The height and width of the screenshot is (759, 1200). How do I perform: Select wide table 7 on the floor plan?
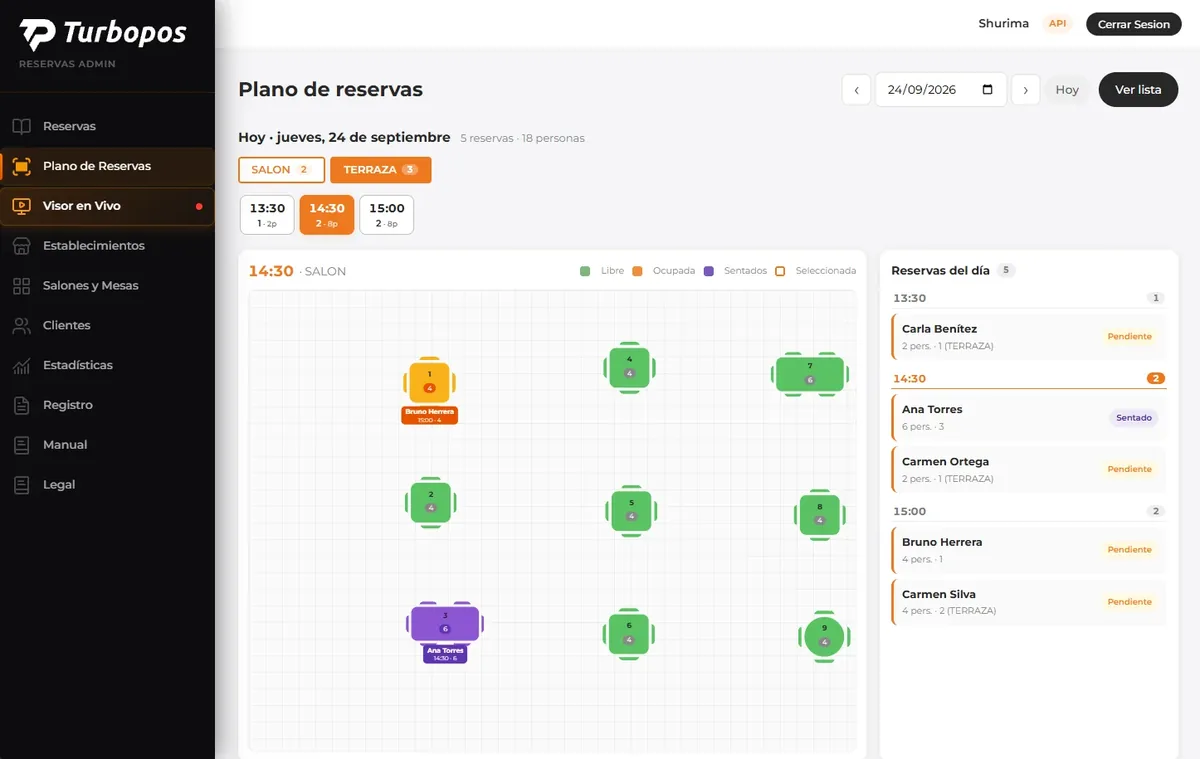(x=810, y=374)
